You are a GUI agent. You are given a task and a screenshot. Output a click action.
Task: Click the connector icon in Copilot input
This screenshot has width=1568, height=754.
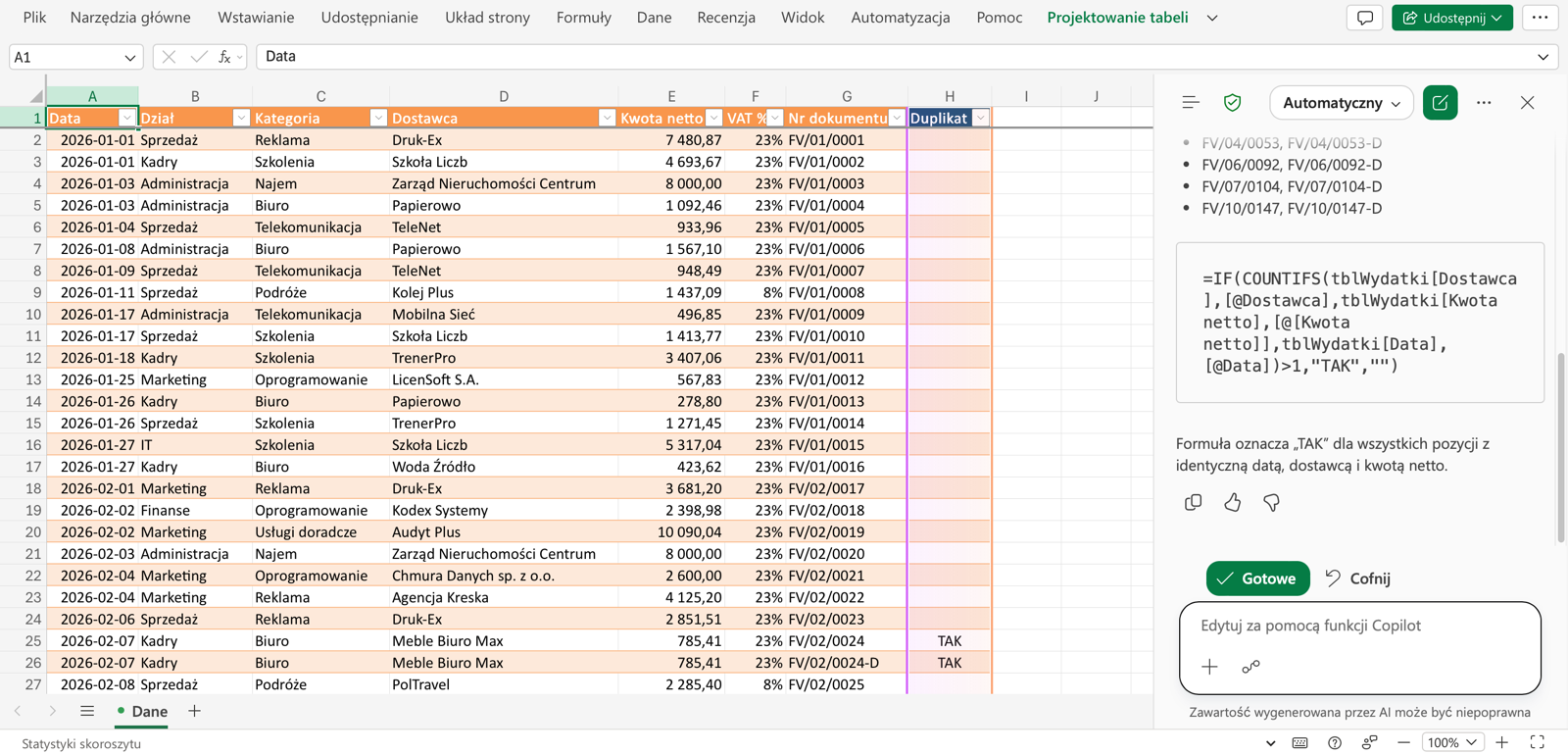coord(1250,667)
